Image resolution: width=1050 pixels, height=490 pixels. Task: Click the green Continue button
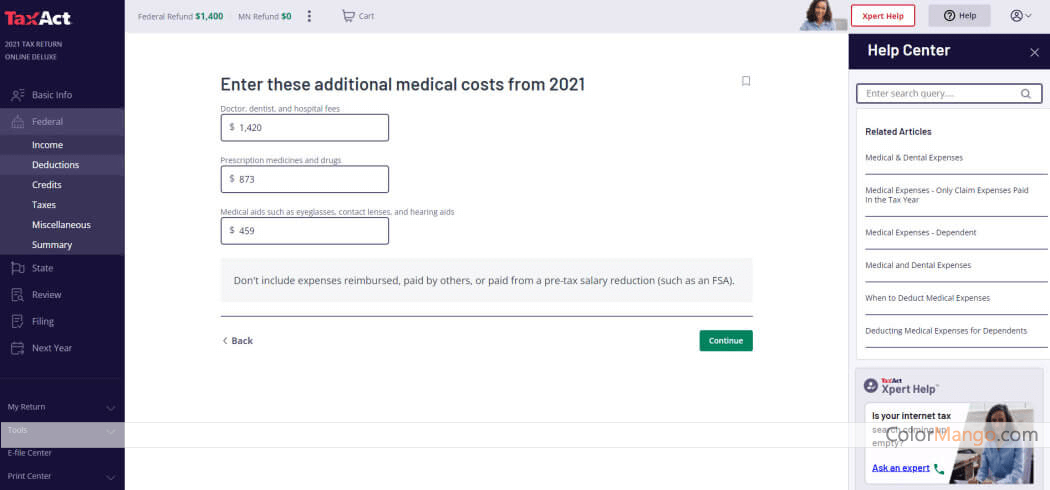click(x=726, y=341)
